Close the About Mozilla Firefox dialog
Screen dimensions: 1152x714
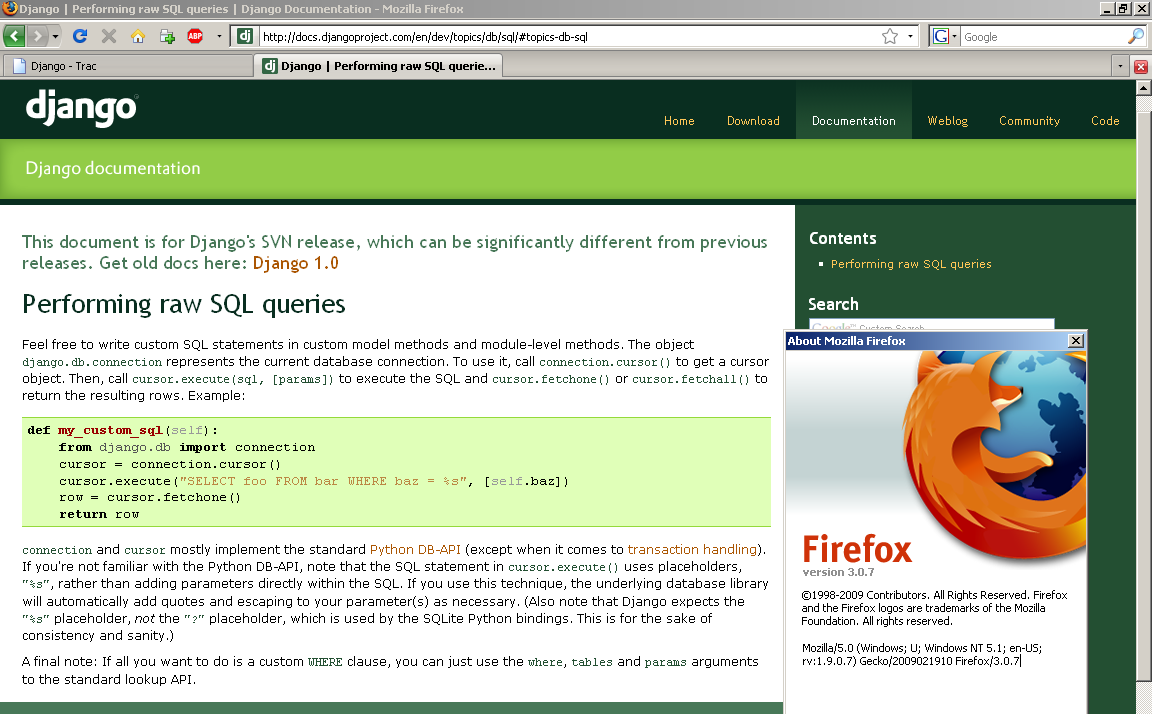(1076, 340)
